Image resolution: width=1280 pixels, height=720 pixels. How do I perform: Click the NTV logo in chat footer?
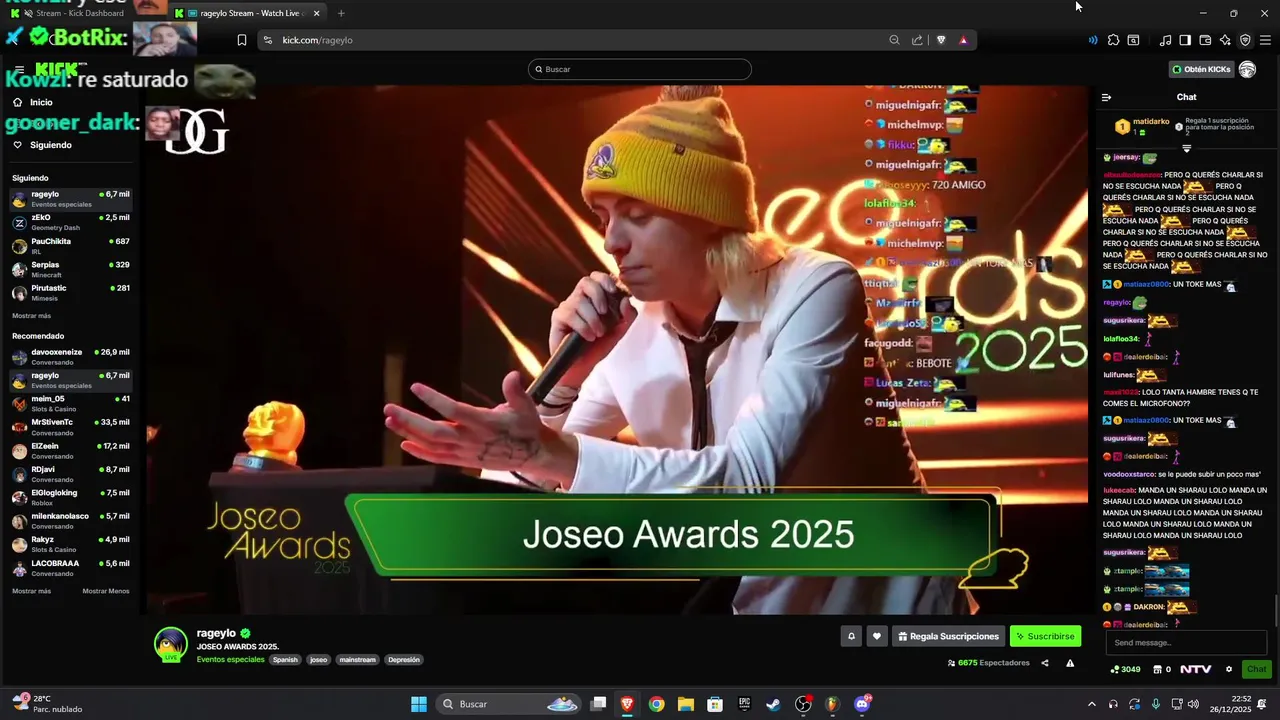[x=1195, y=669]
